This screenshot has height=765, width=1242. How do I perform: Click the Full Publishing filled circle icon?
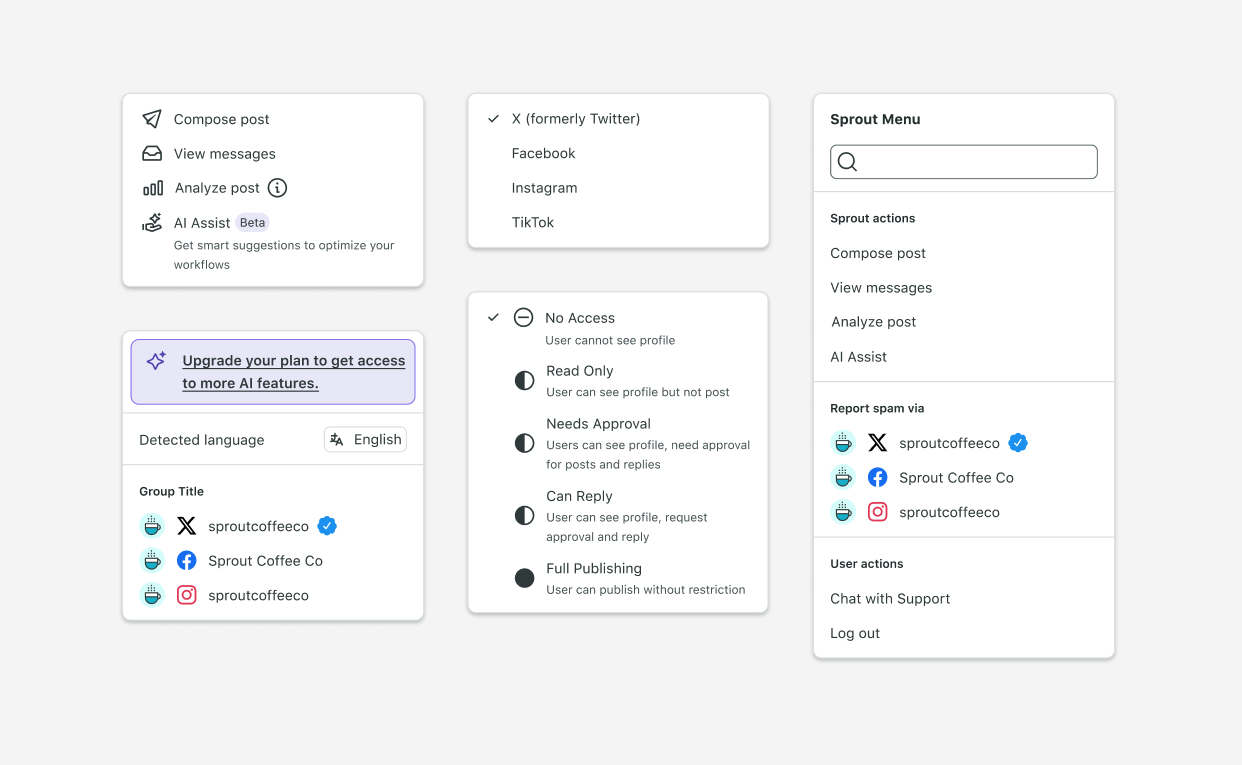tap(524, 578)
